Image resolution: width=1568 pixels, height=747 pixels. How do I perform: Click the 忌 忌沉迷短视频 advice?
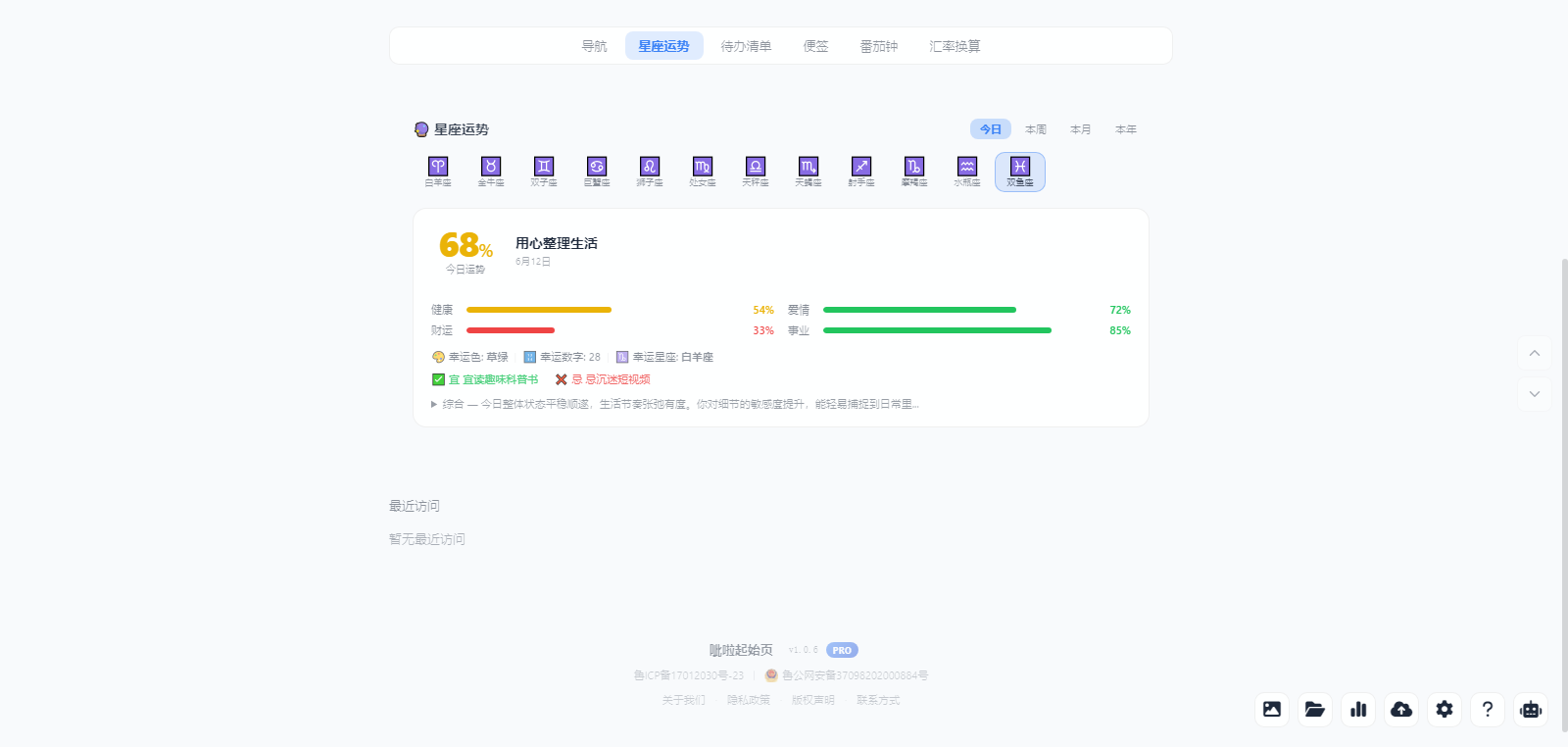(603, 379)
